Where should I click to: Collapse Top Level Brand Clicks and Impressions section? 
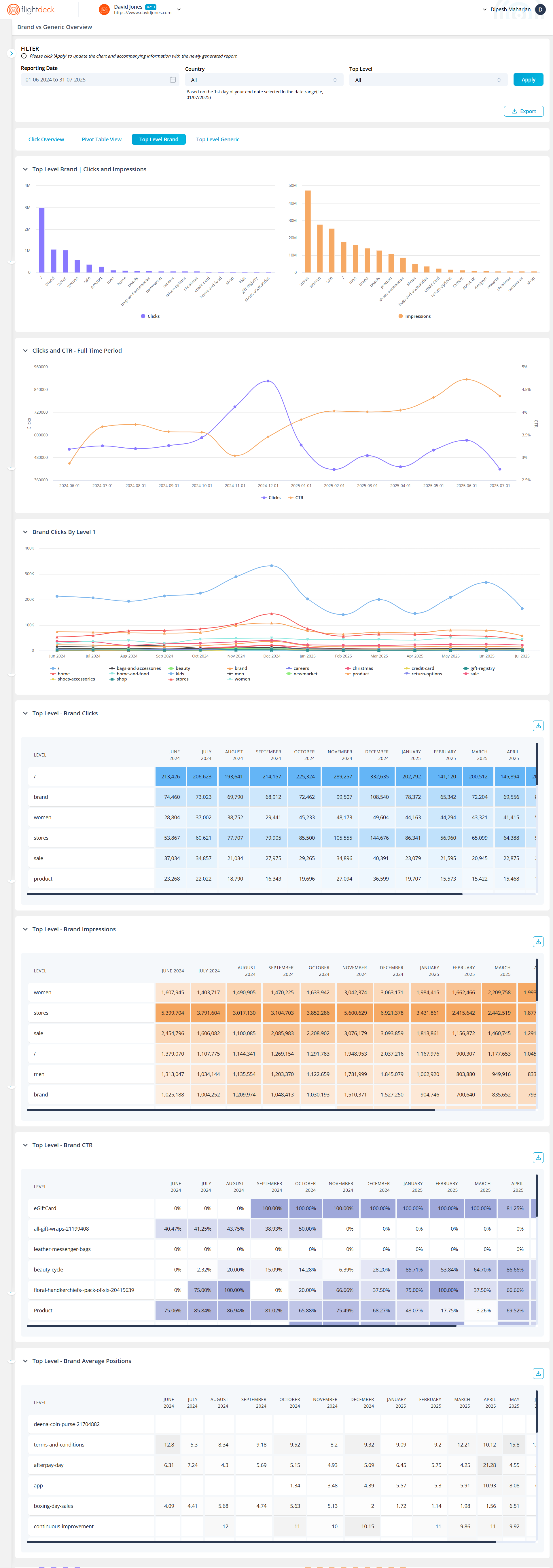tap(25, 169)
